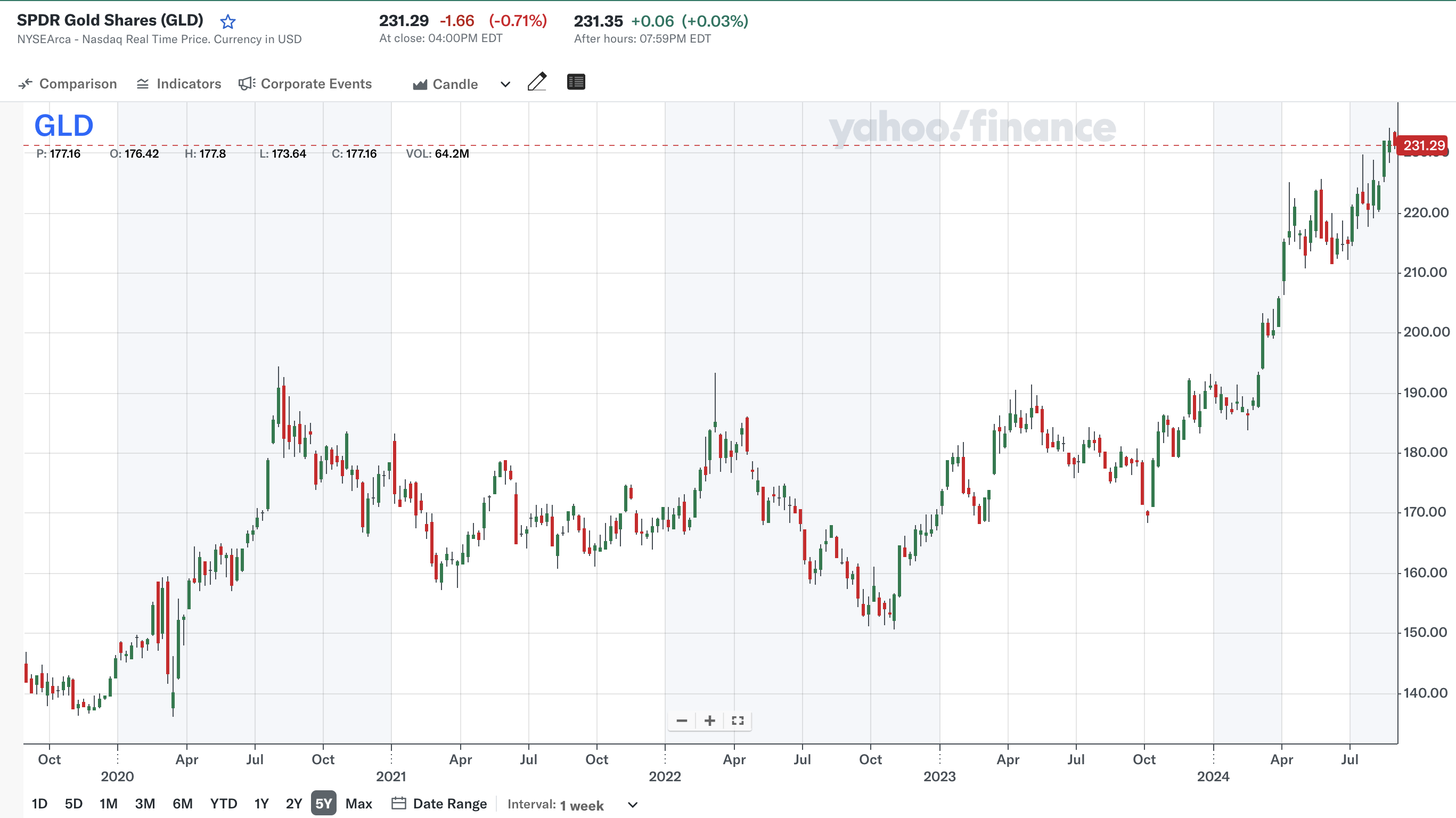
Task: Select the drawing pencil tool
Action: (537, 83)
